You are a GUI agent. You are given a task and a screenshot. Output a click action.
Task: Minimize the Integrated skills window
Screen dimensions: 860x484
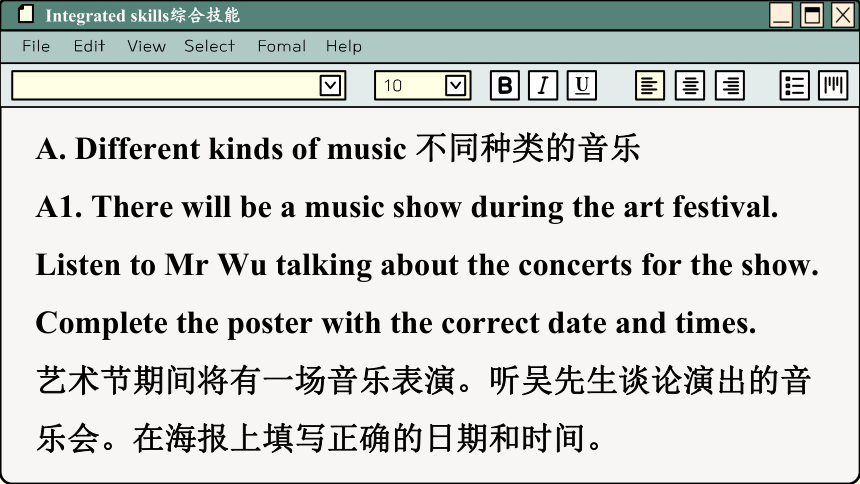[x=780, y=15]
